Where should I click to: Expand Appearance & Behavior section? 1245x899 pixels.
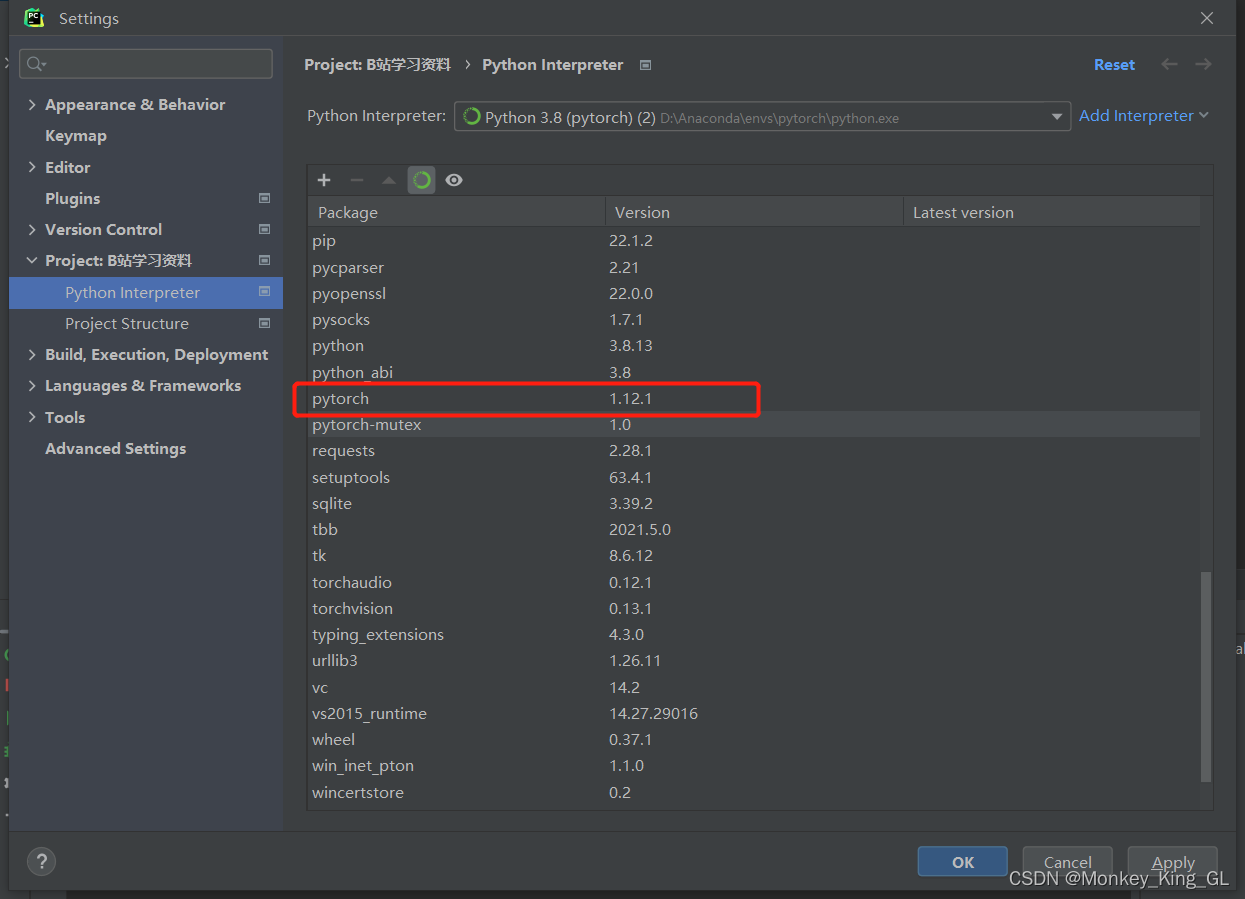(32, 104)
